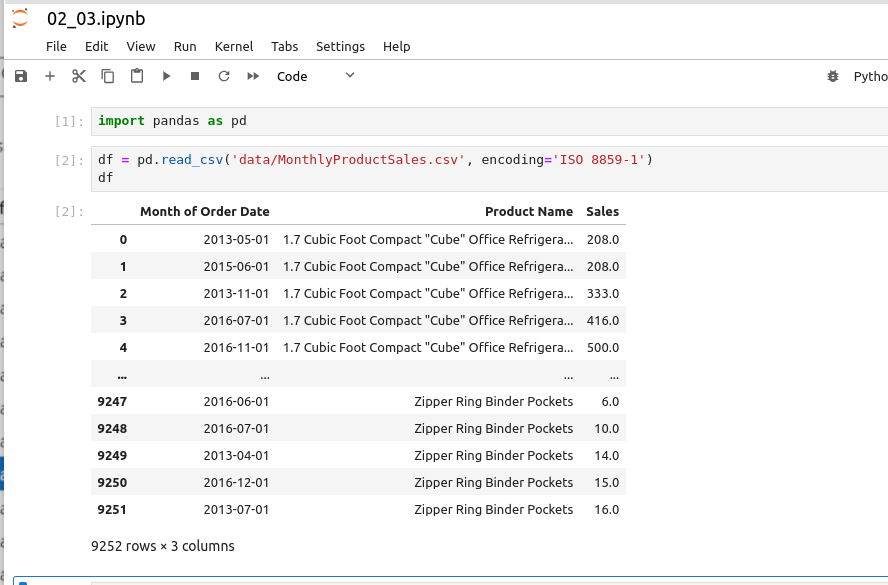The height and width of the screenshot is (585, 888).
Task: Interrupt the kernel with stop icon
Action: click(x=195, y=76)
